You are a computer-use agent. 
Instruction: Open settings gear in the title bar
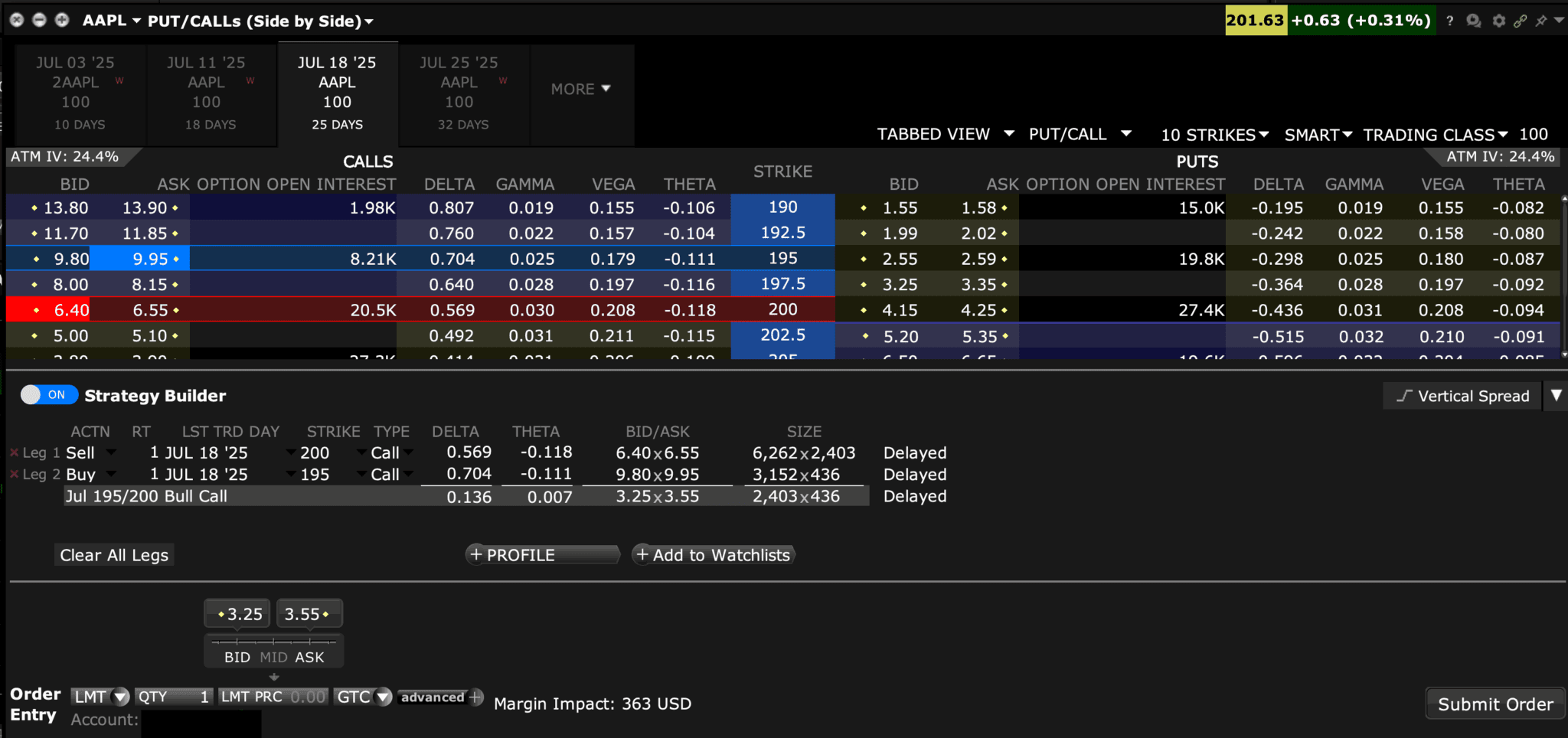[x=1498, y=21]
